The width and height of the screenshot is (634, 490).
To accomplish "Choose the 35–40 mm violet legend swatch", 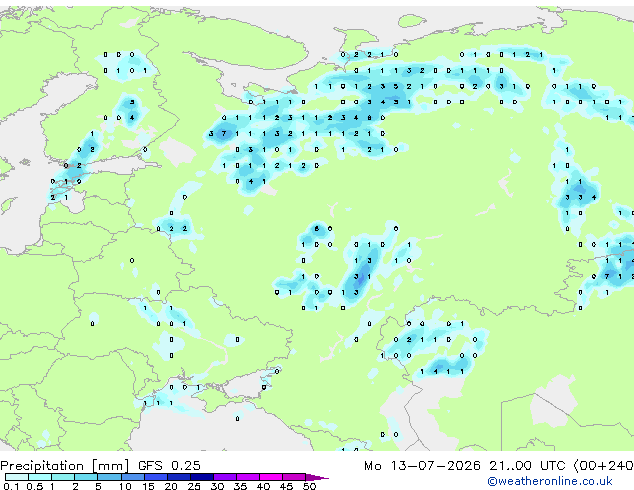I will pyautogui.click(x=248, y=477).
